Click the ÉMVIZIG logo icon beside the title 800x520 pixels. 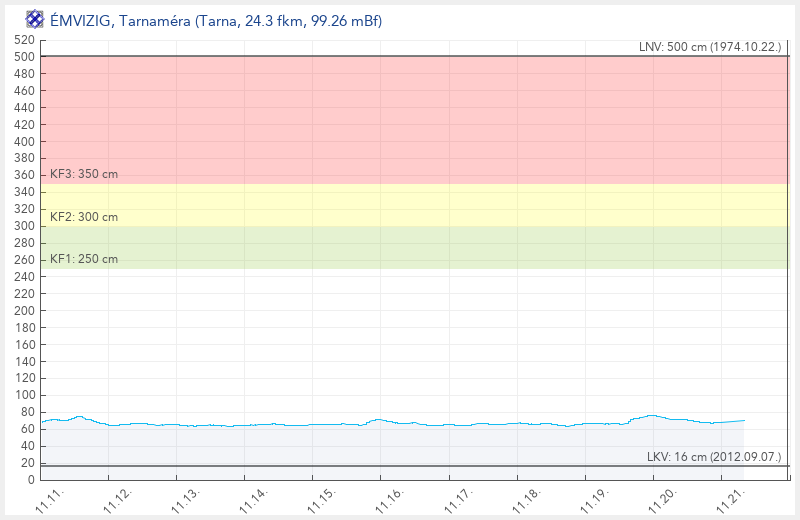click(35, 20)
